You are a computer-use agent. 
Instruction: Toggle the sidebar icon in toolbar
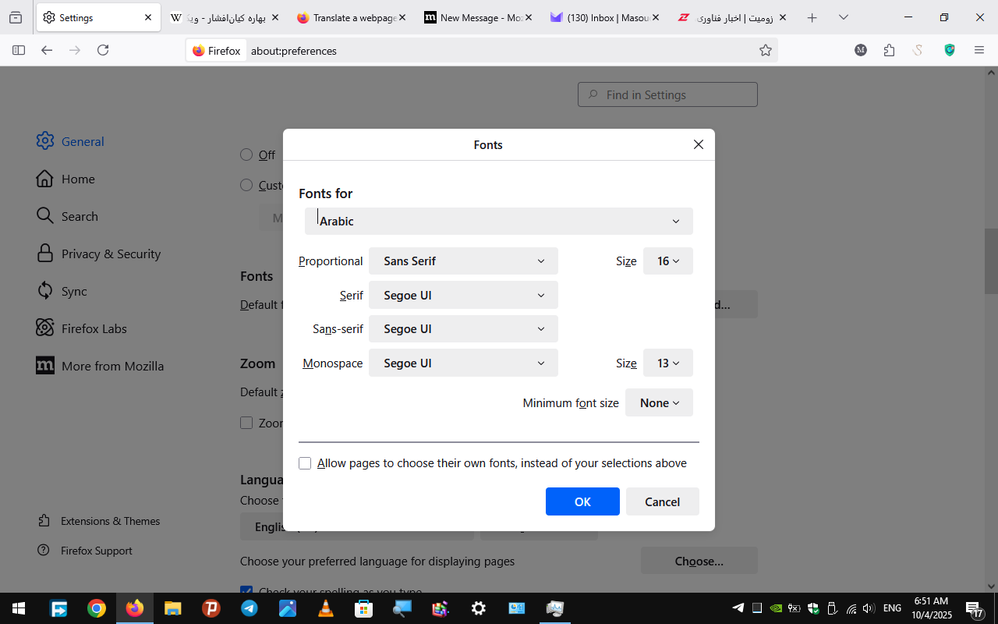(x=18, y=50)
